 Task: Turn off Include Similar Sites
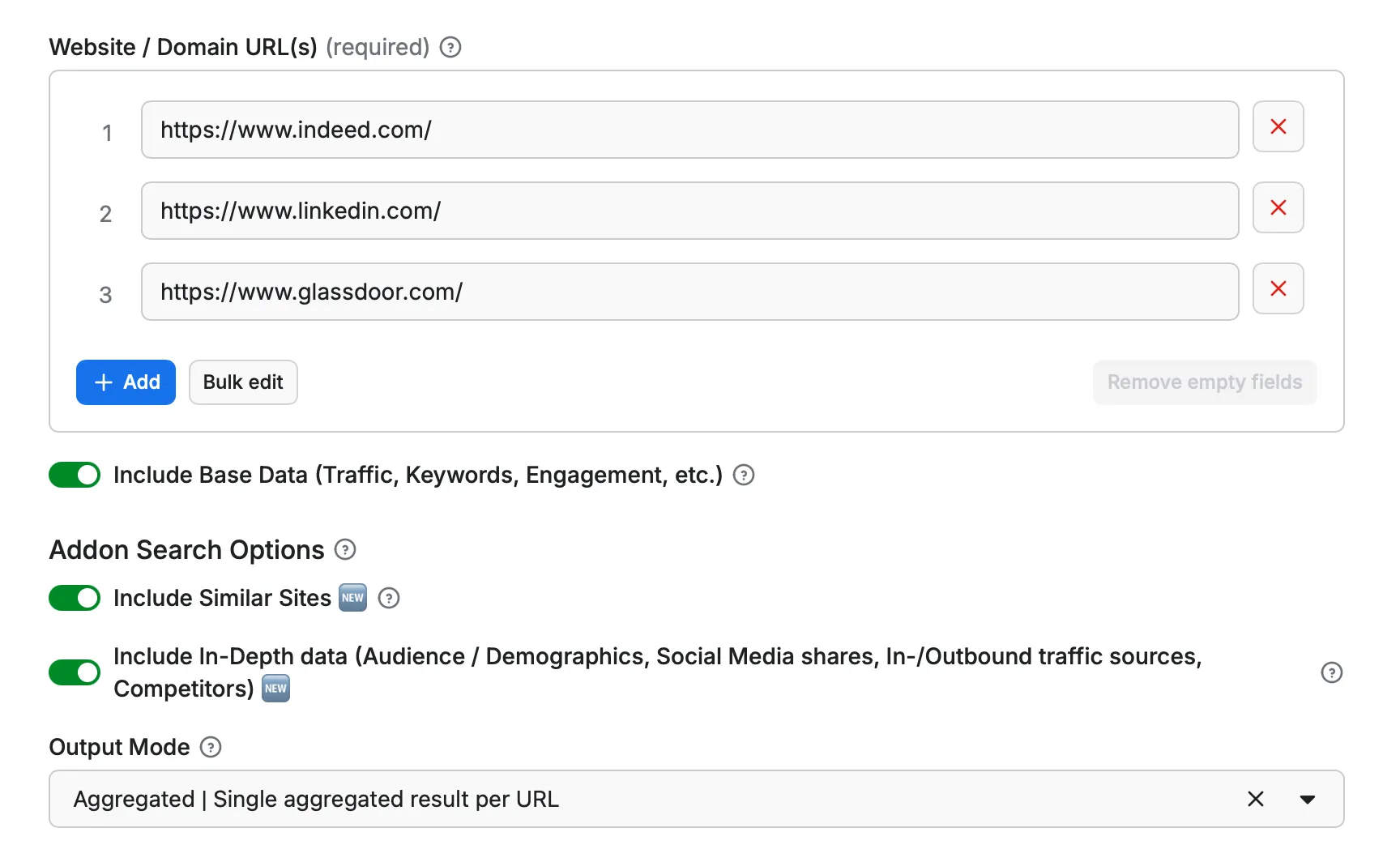[74, 598]
